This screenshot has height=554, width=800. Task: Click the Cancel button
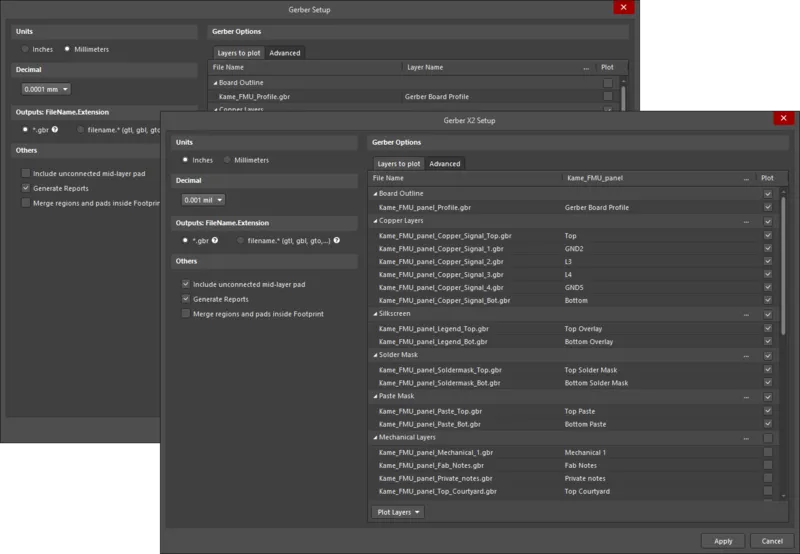[772, 540]
